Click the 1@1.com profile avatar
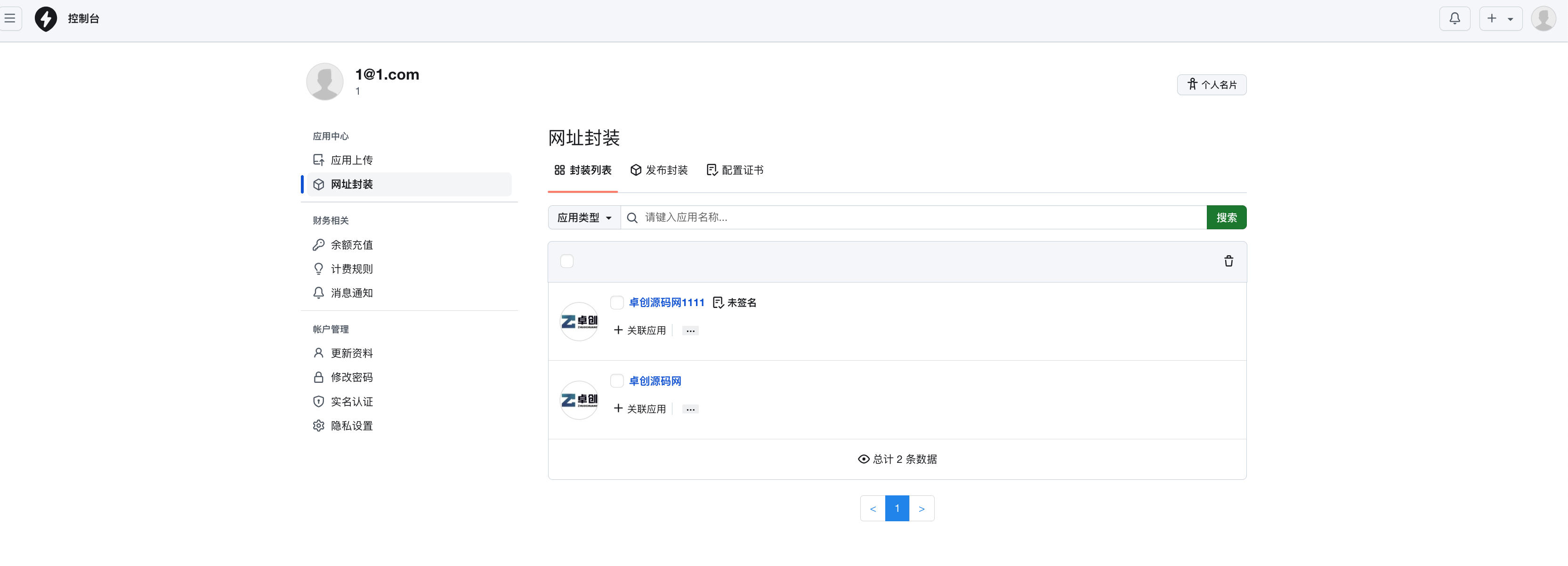1568x566 pixels. click(324, 81)
